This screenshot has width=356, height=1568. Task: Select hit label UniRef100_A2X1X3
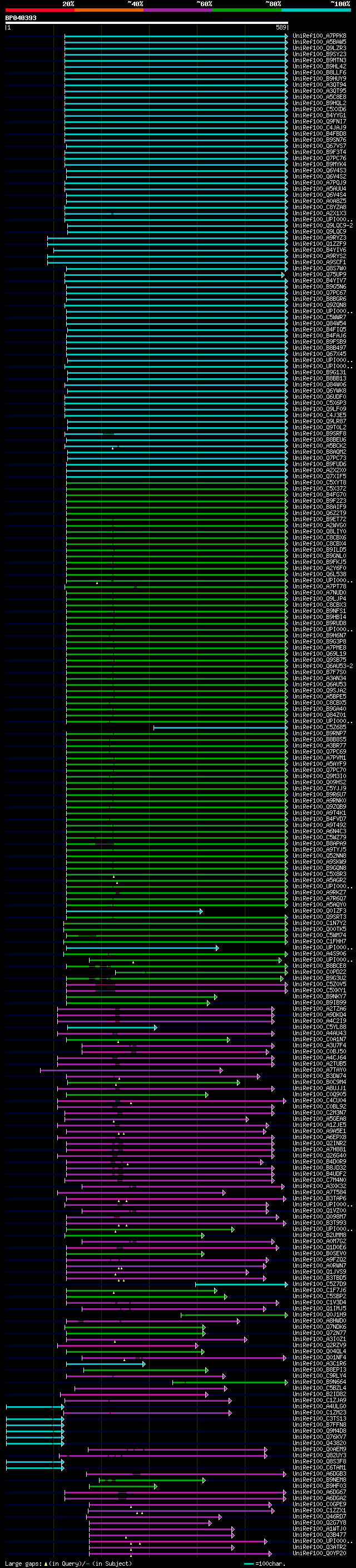coord(319,213)
